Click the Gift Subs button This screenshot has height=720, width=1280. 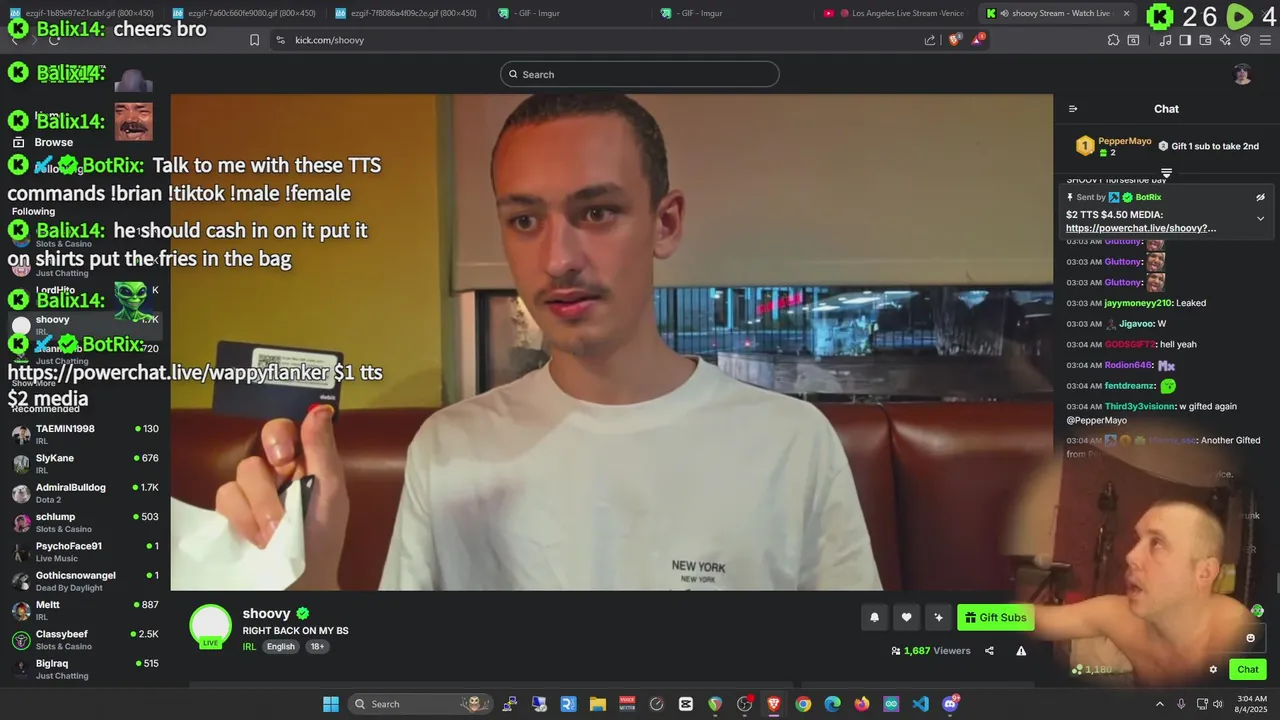pyautogui.click(x=995, y=618)
